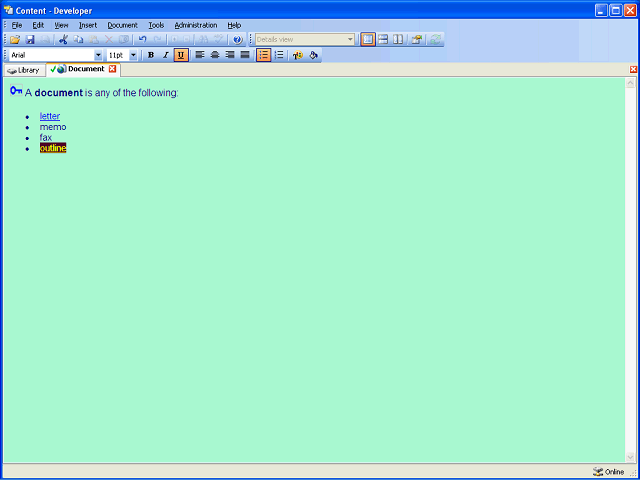Open the Document menu
640x480 pixels.
(x=122, y=25)
